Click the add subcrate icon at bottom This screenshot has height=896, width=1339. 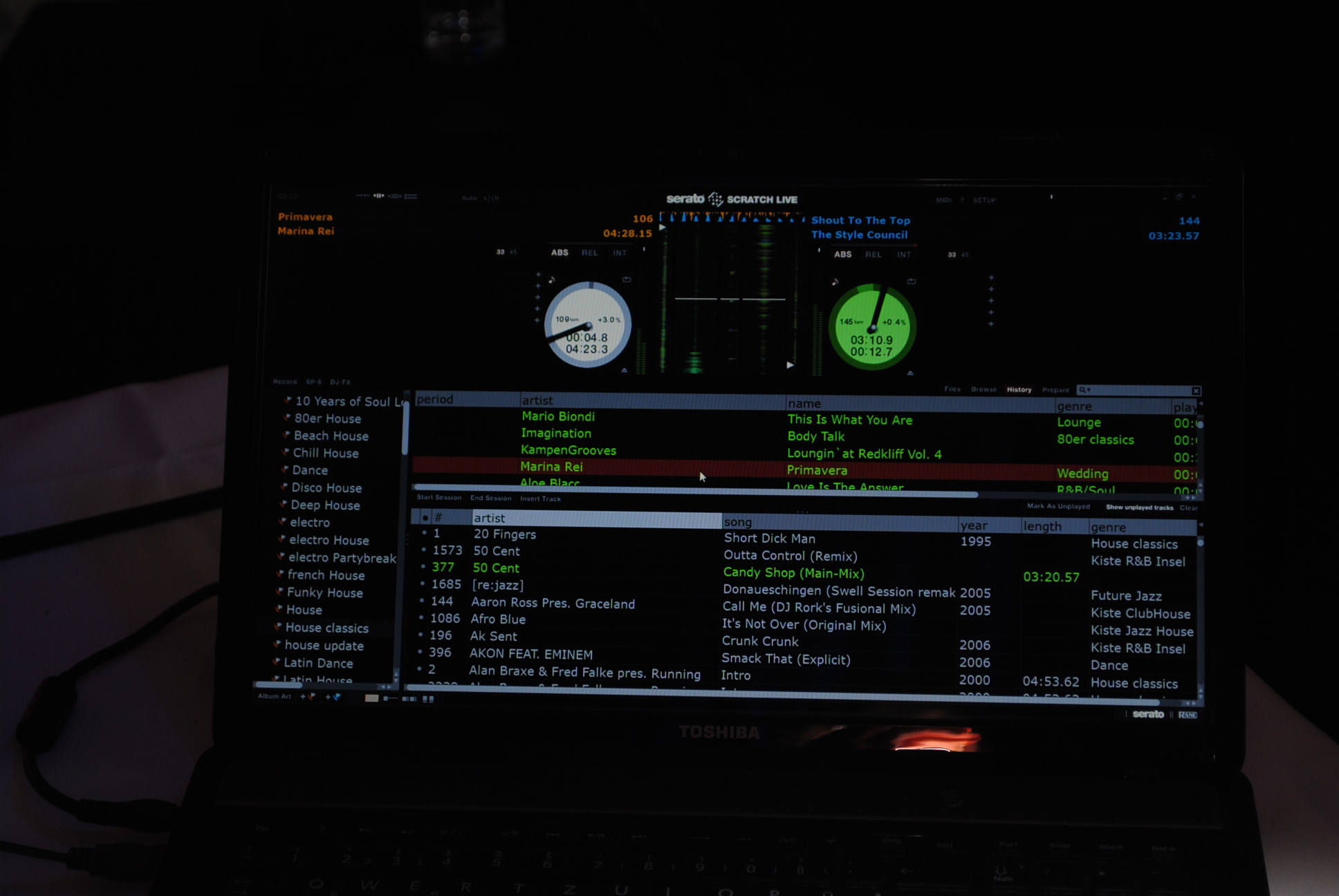point(333,697)
